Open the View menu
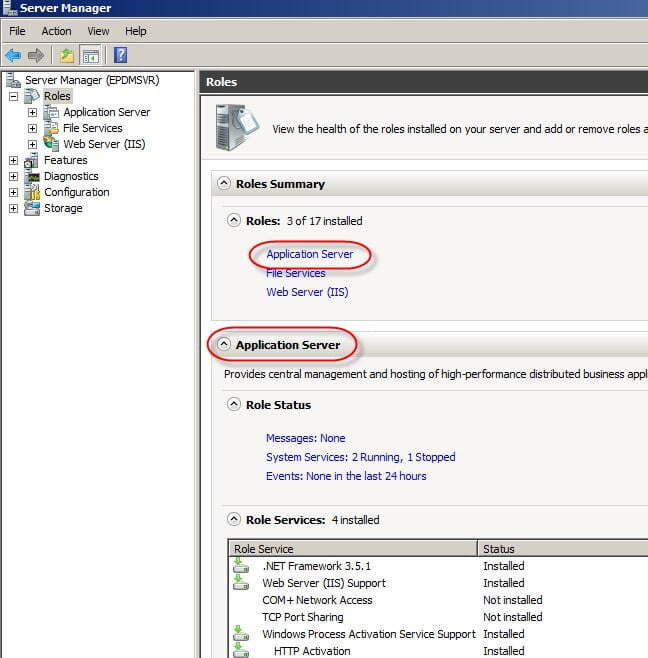Viewport: 648px width, 658px height. pos(98,31)
